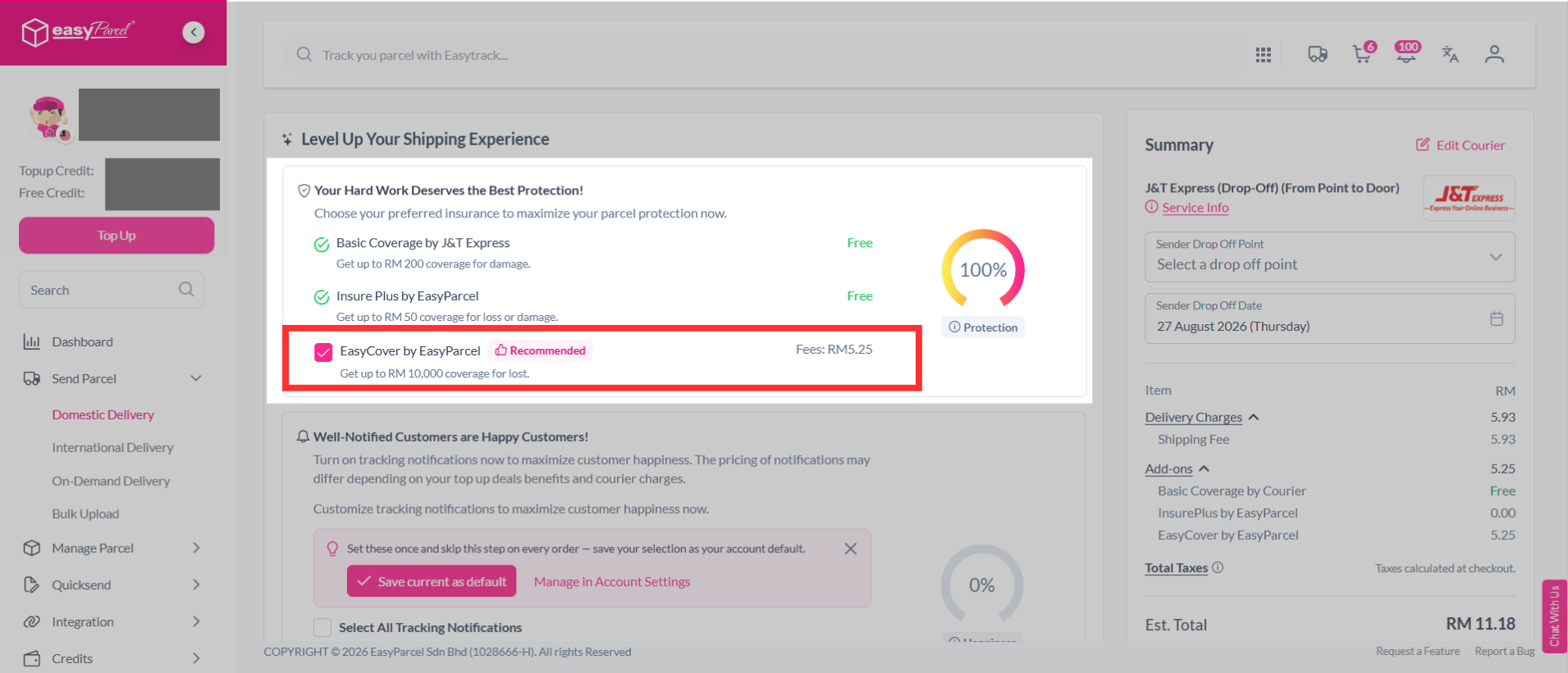The height and width of the screenshot is (673, 1568).
Task: Click the Top Up button
Action: (117, 236)
